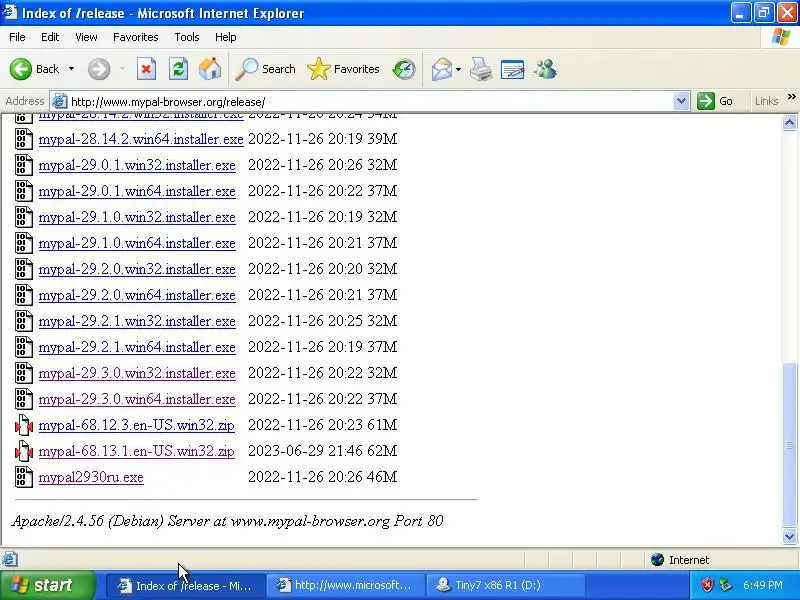The height and width of the screenshot is (600, 800).
Task: Refresh the page using green arrows icon
Action: [179, 69]
